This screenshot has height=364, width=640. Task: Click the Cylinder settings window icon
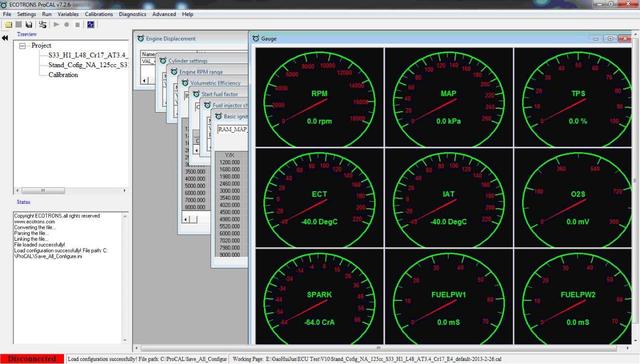(x=162, y=61)
